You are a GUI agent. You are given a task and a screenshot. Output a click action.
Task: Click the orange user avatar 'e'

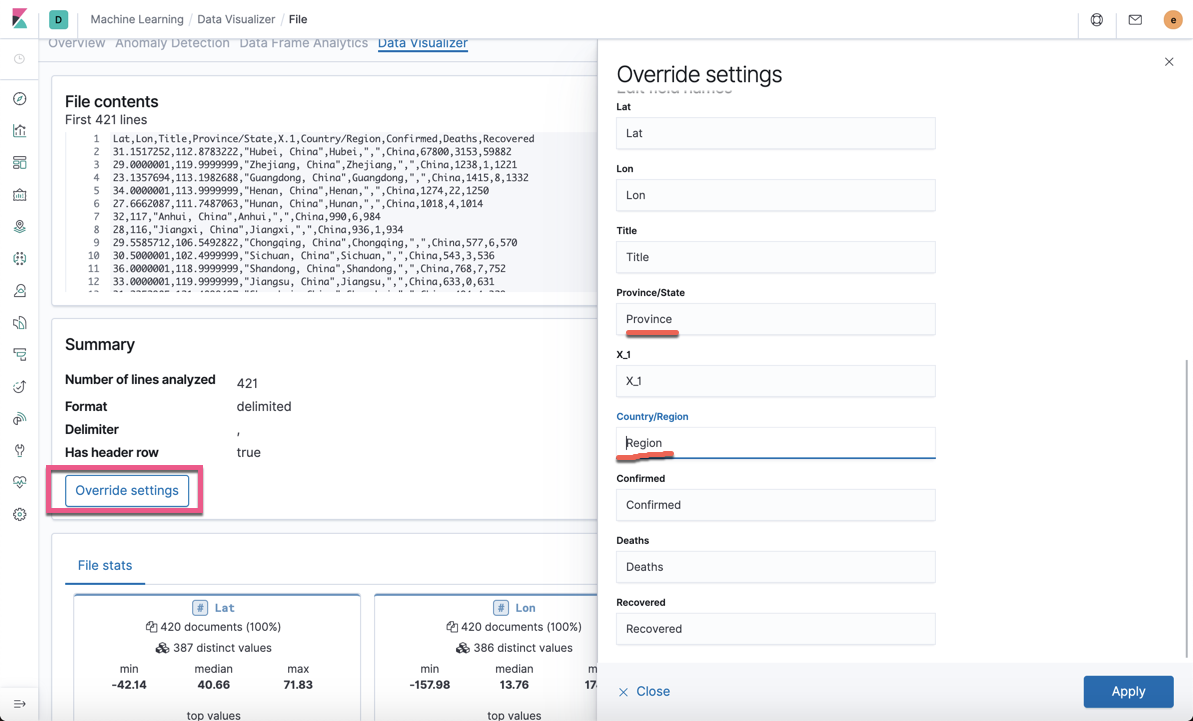[1173, 19]
